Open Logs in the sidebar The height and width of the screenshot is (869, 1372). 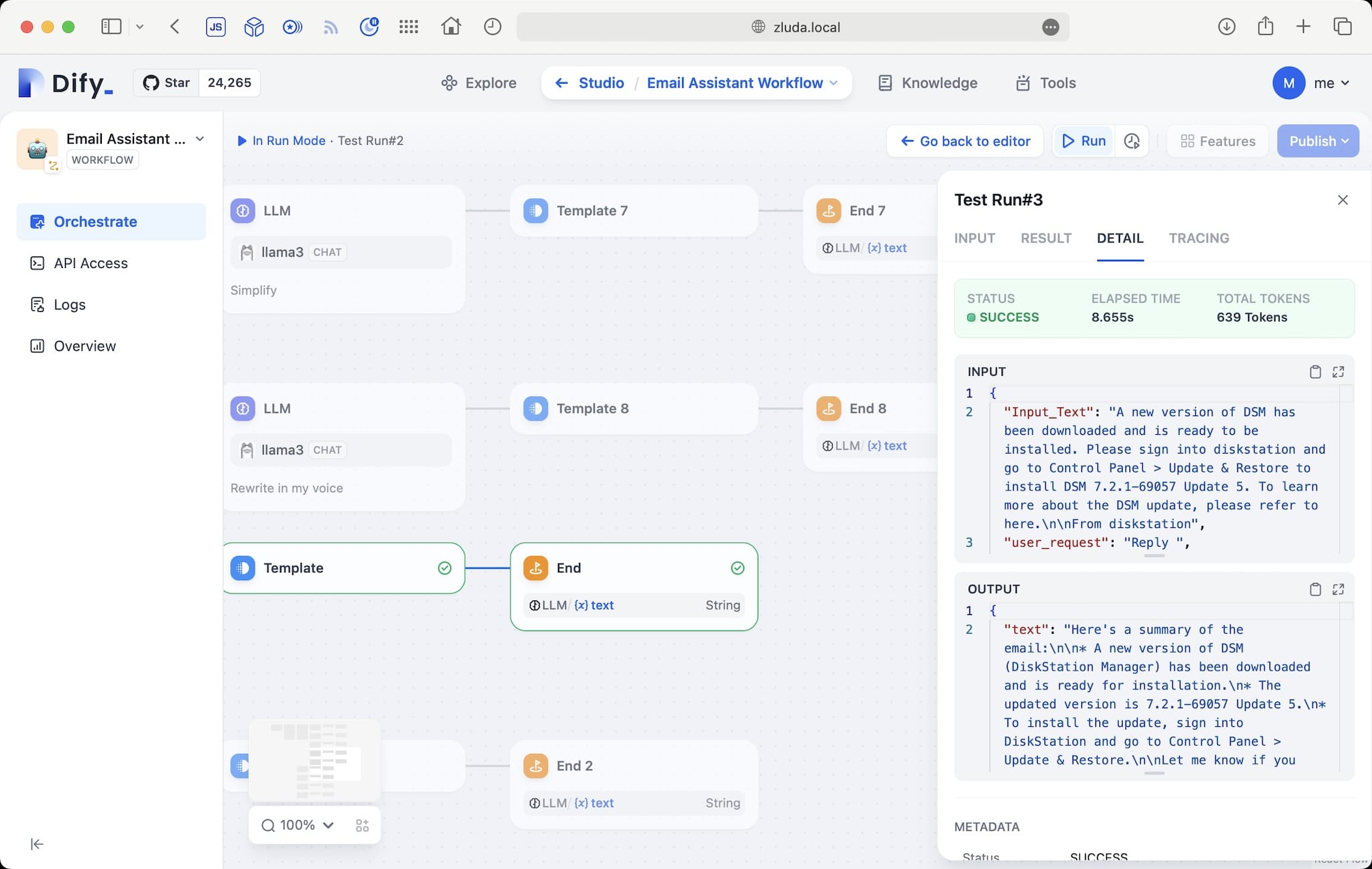(x=111, y=305)
